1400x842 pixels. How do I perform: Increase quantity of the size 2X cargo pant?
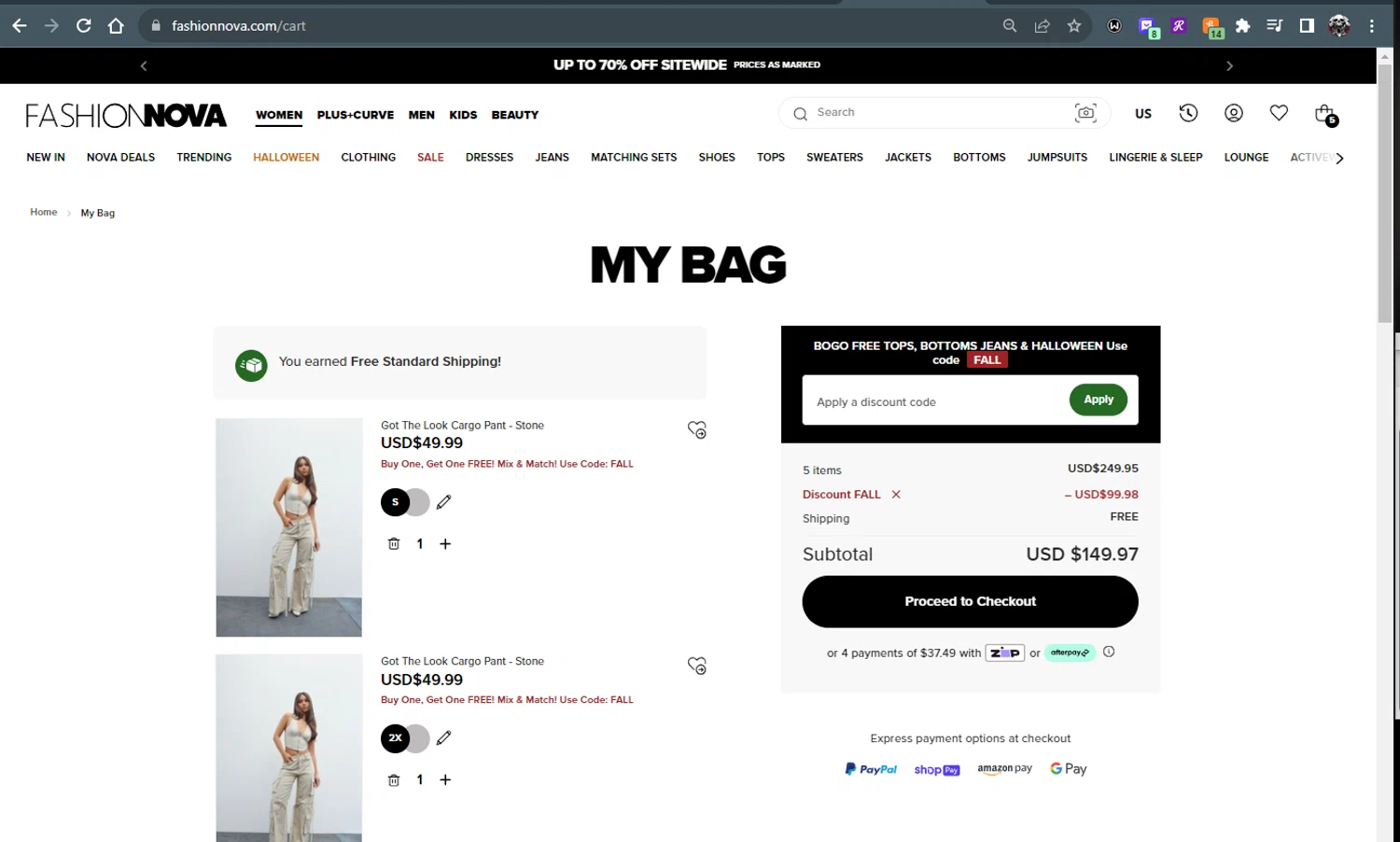(x=445, y=780)
